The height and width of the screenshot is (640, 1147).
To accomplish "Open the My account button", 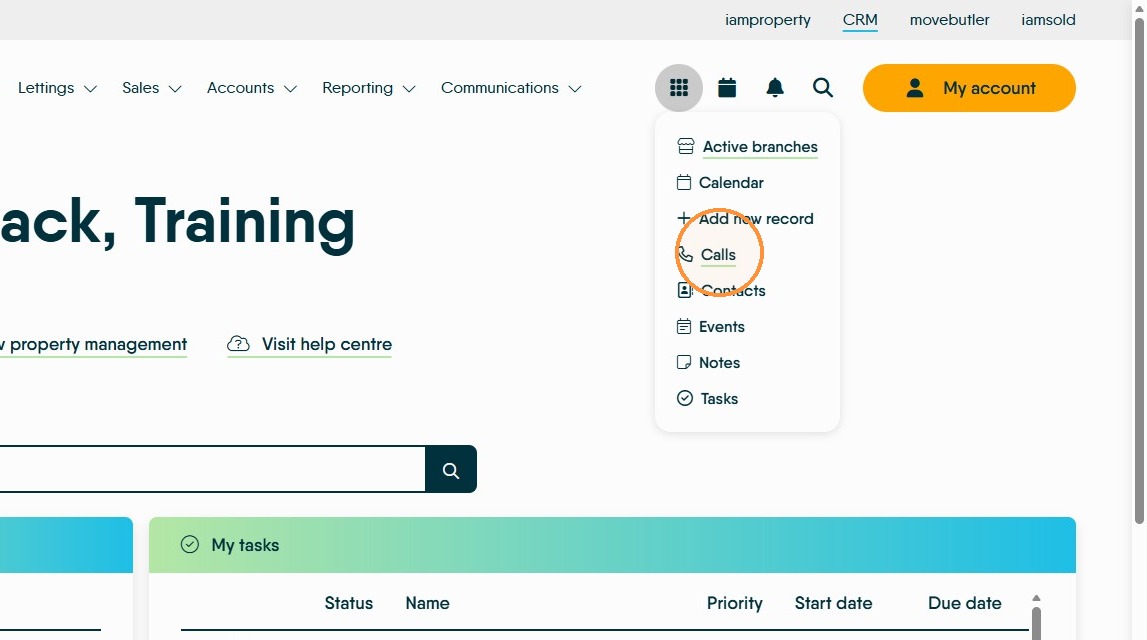I will (969, 88).
